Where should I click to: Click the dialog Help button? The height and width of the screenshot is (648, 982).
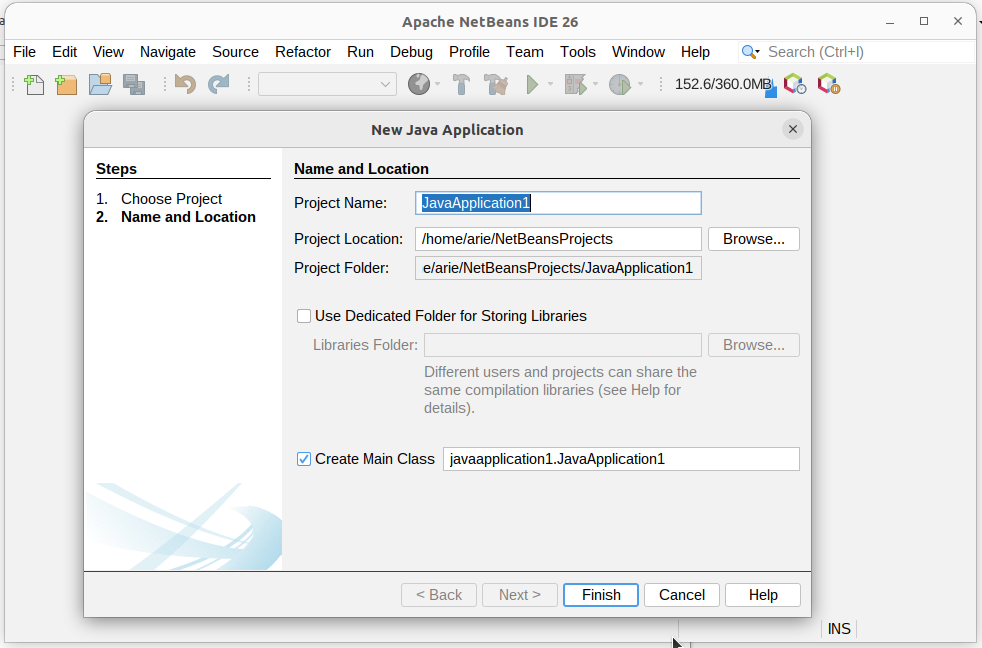coord(763,595)
